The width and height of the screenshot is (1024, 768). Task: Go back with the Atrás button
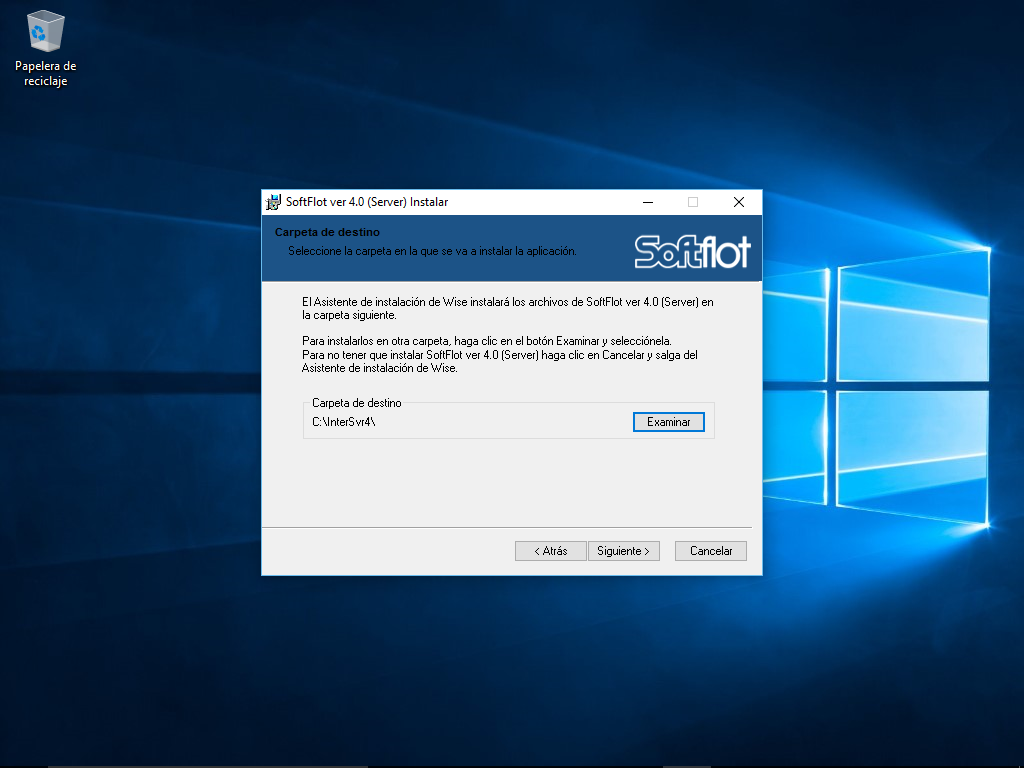[550, 551]
